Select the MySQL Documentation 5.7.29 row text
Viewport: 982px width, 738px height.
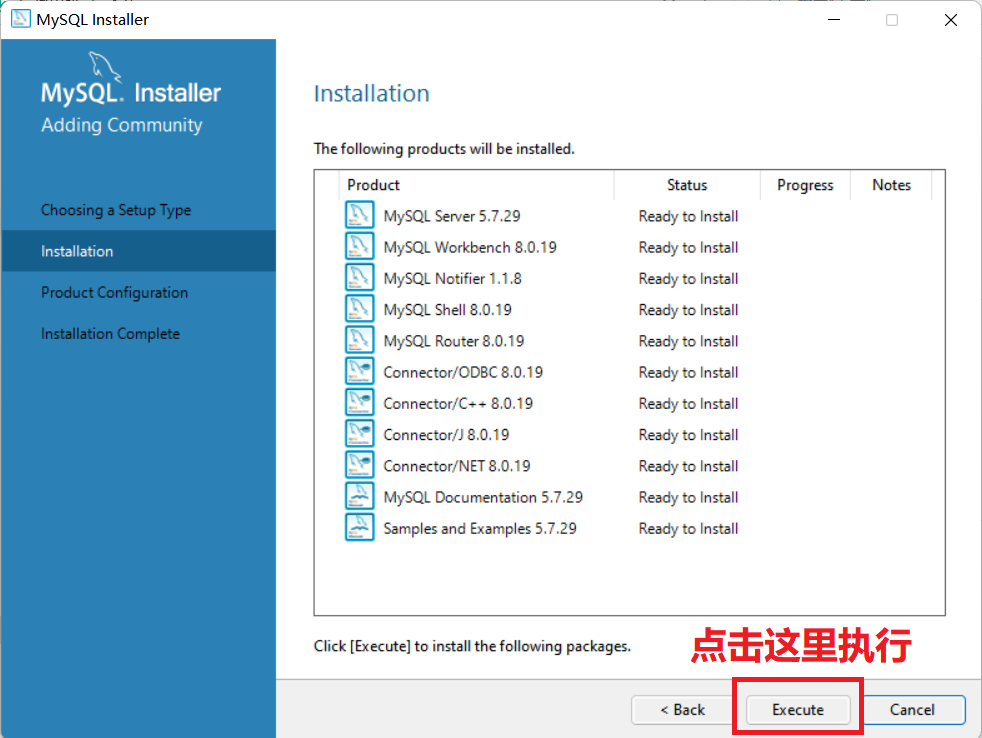pos(483,497)
